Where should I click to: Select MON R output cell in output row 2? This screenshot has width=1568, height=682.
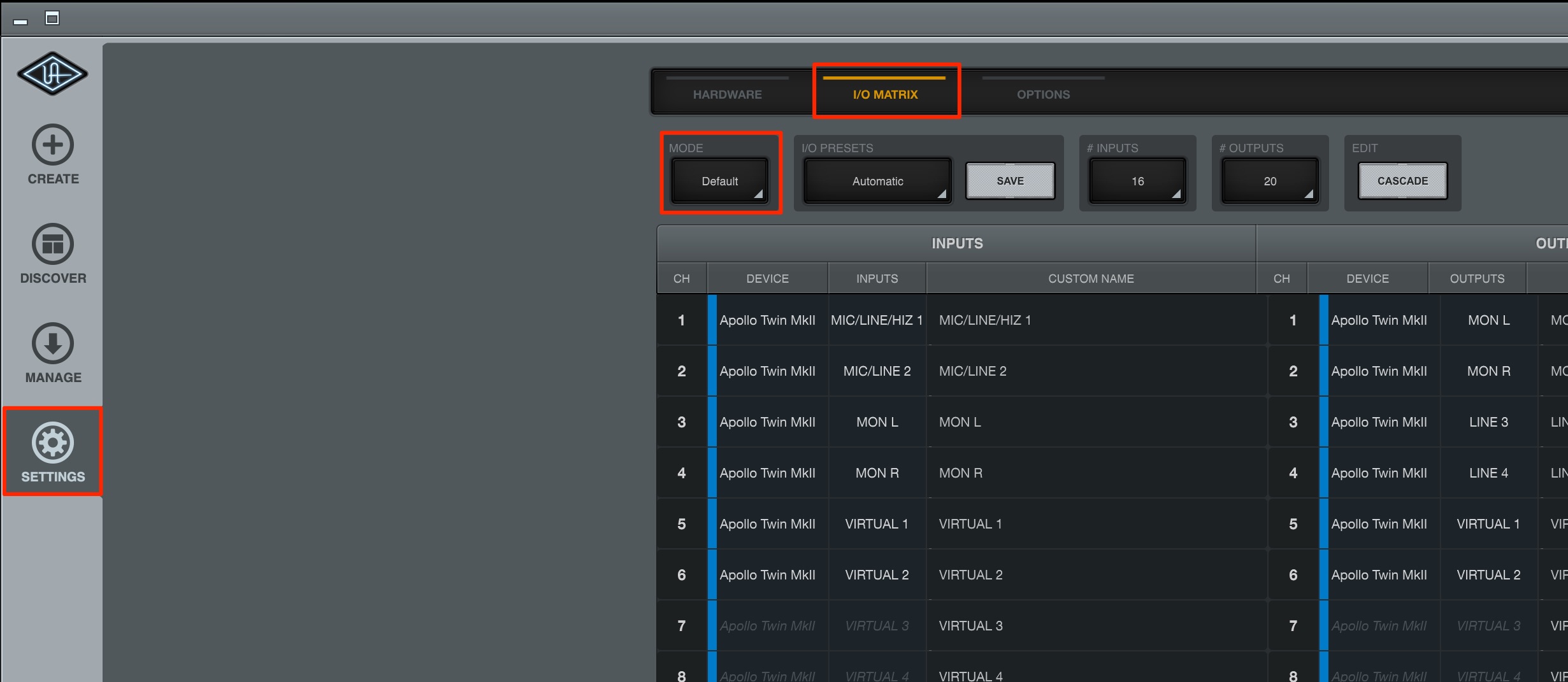tap(1488, 371)
